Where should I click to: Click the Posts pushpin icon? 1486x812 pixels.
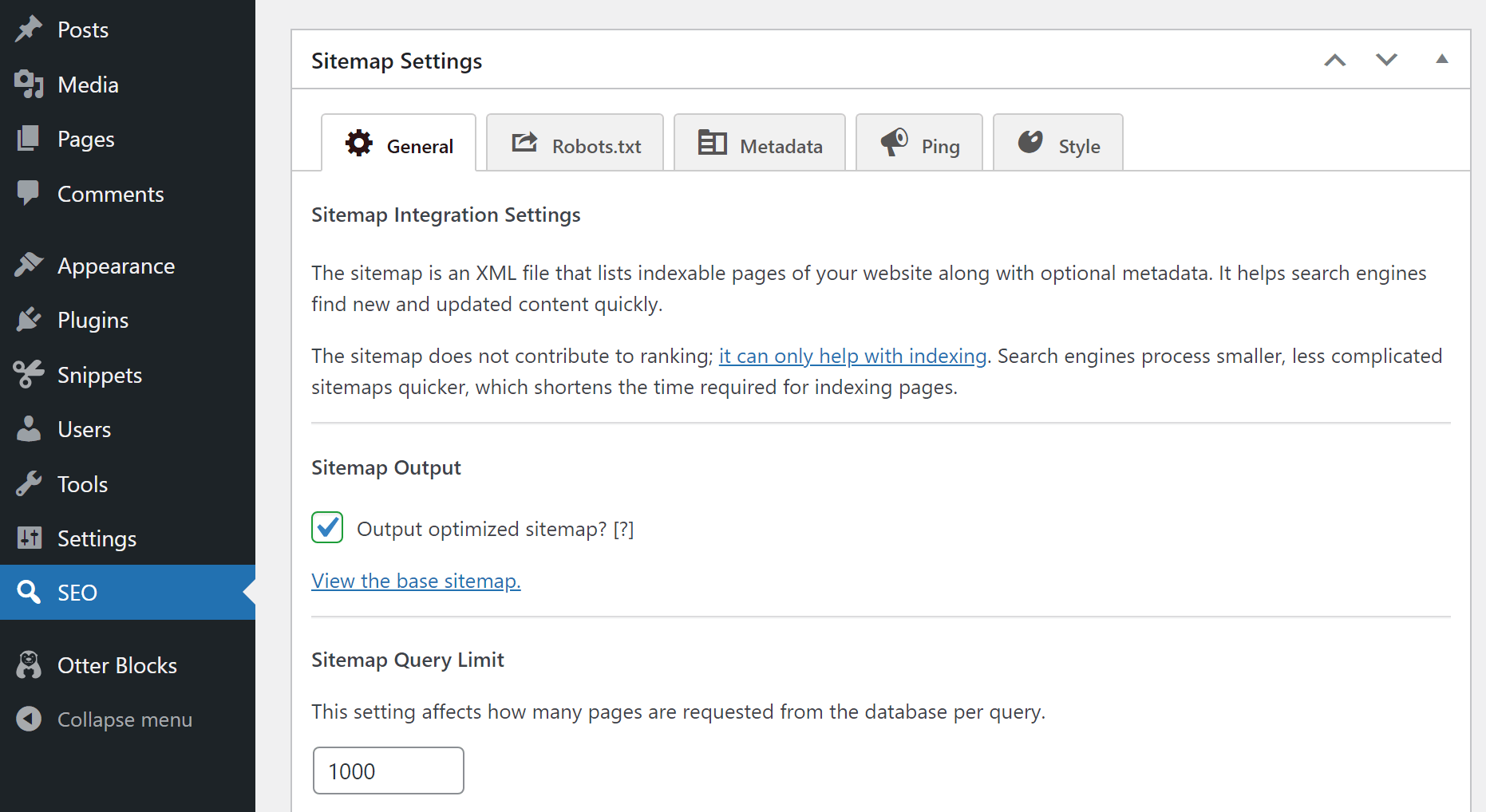coord(29,30)
